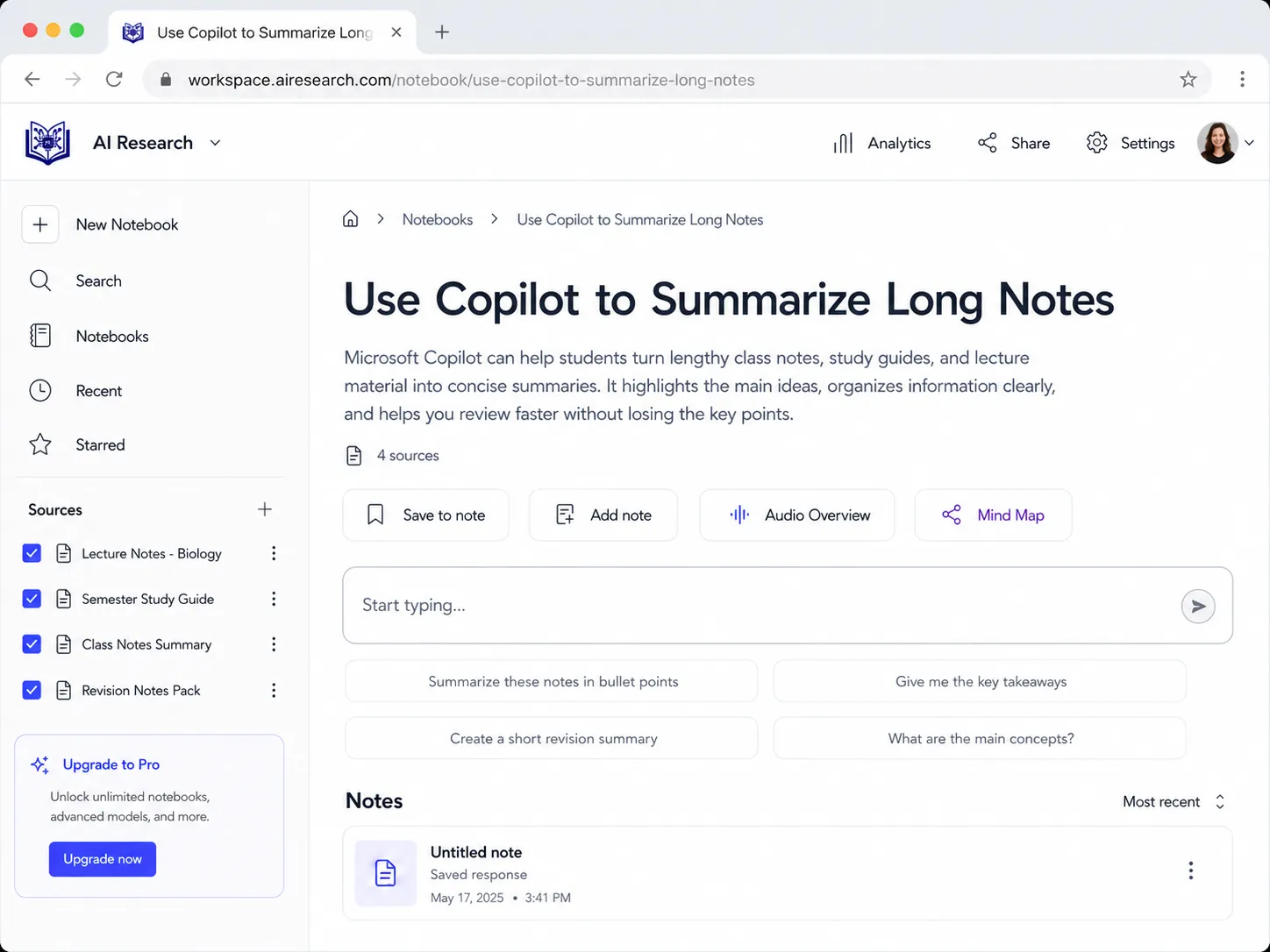Open Starred items in the sidebar

100,445
